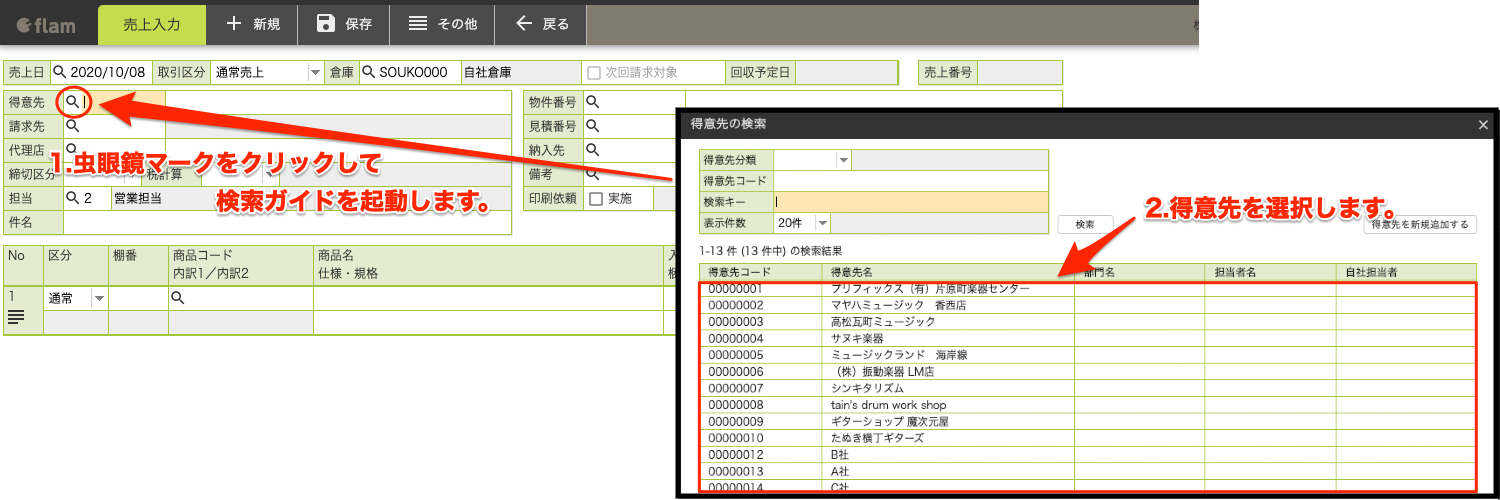Focus the 得意先コード input field

911,181
